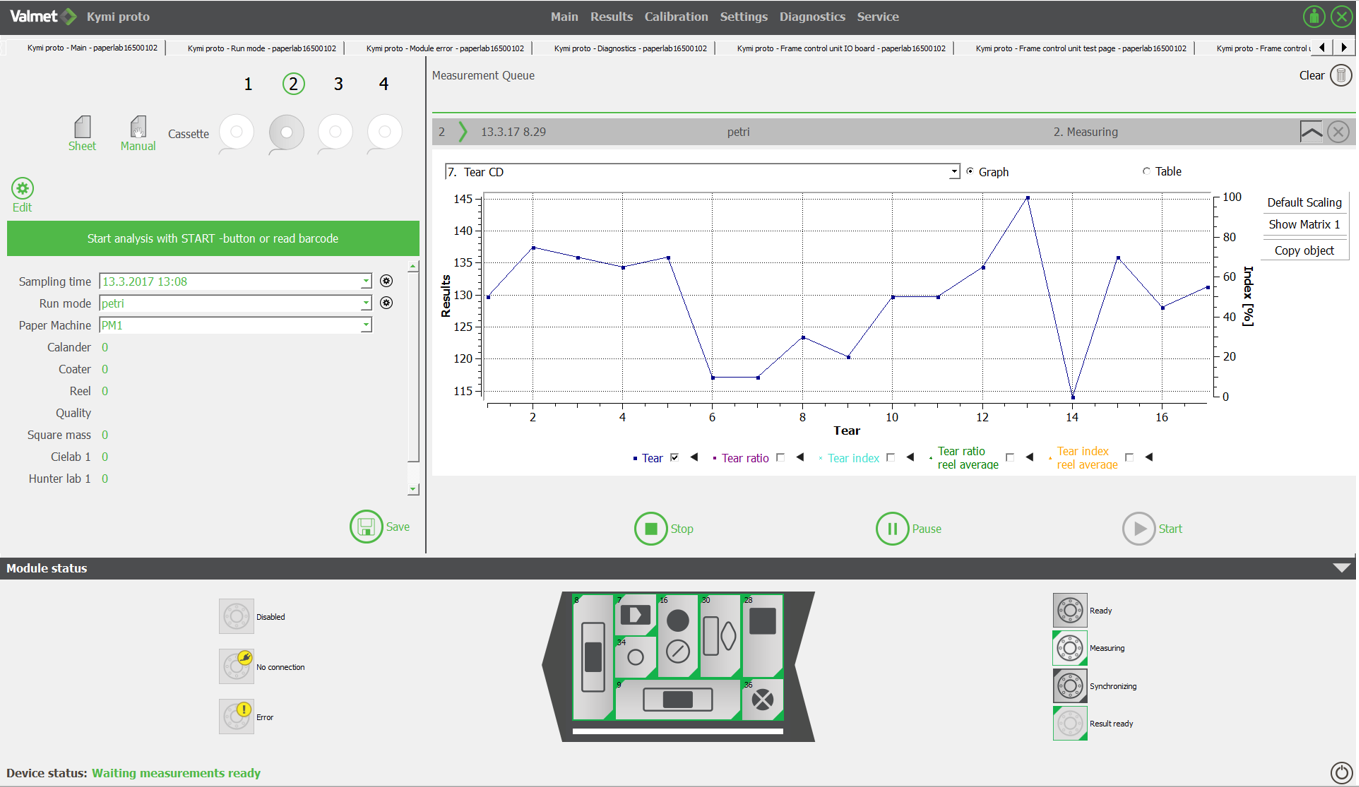Screen dimensions: 1359x787
Task: Open the Calibration menu
Action: tap(676, 17)
